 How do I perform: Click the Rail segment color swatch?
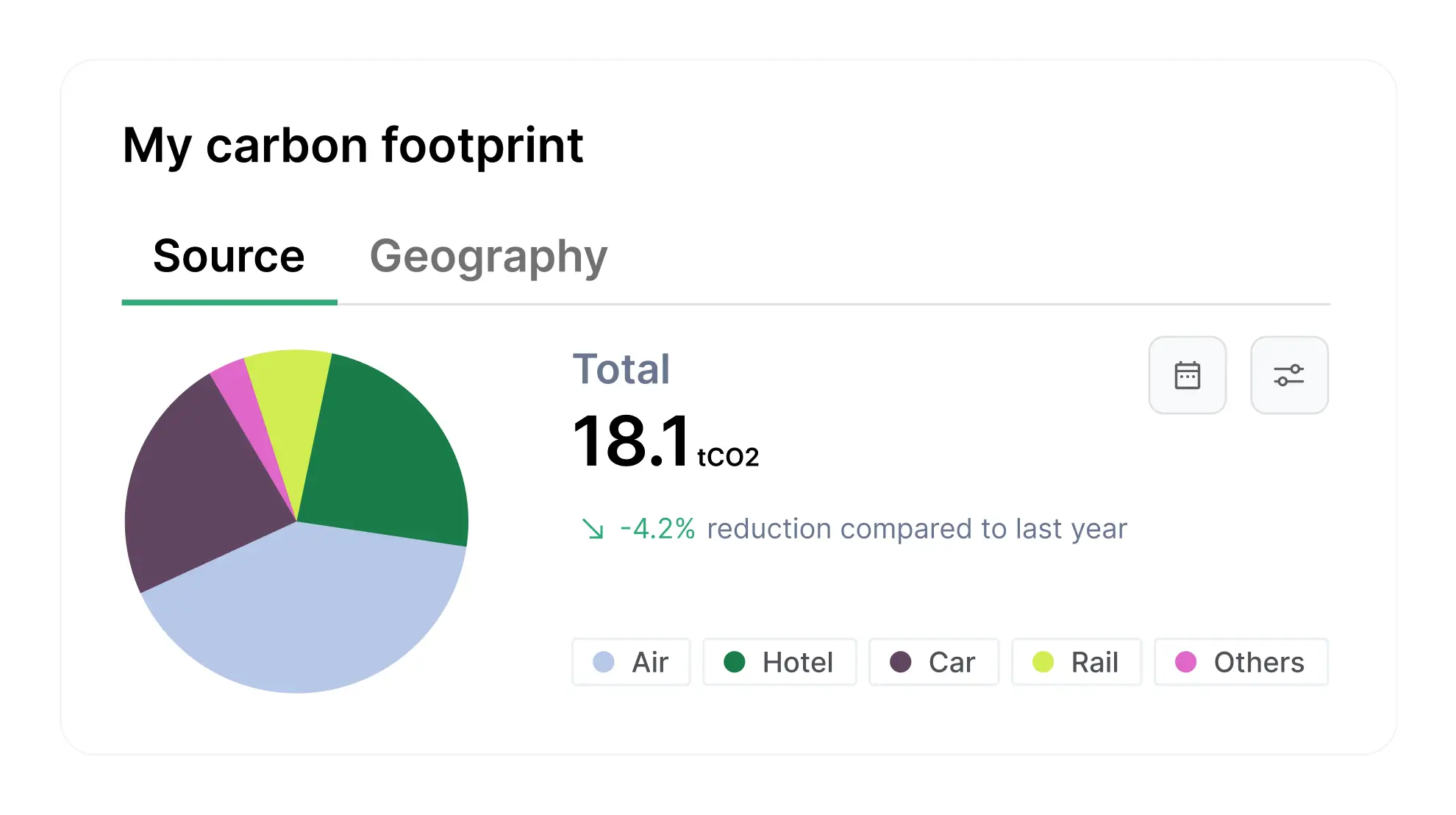tap(1043, 662)
